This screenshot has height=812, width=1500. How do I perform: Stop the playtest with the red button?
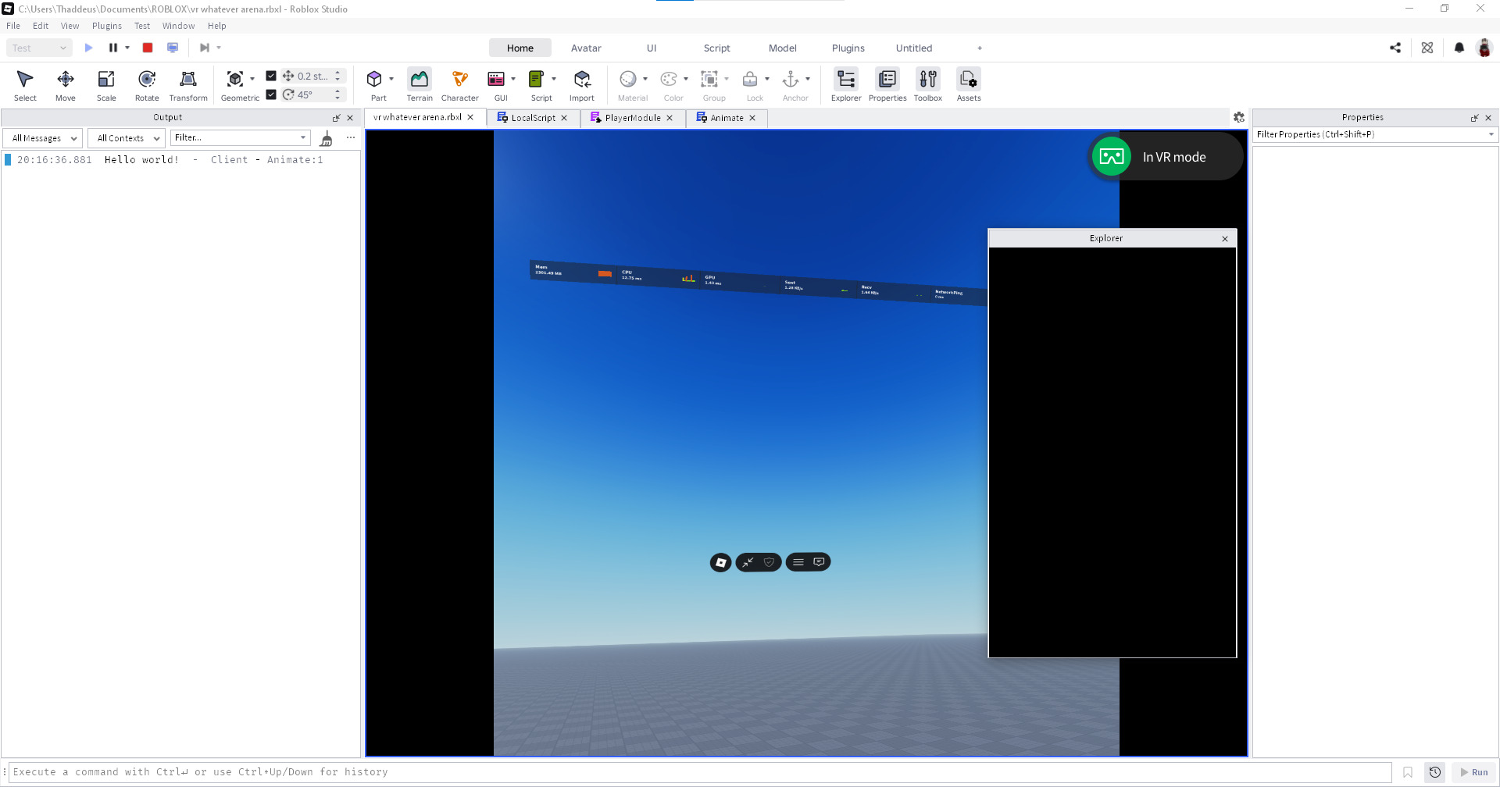[148, 48]
